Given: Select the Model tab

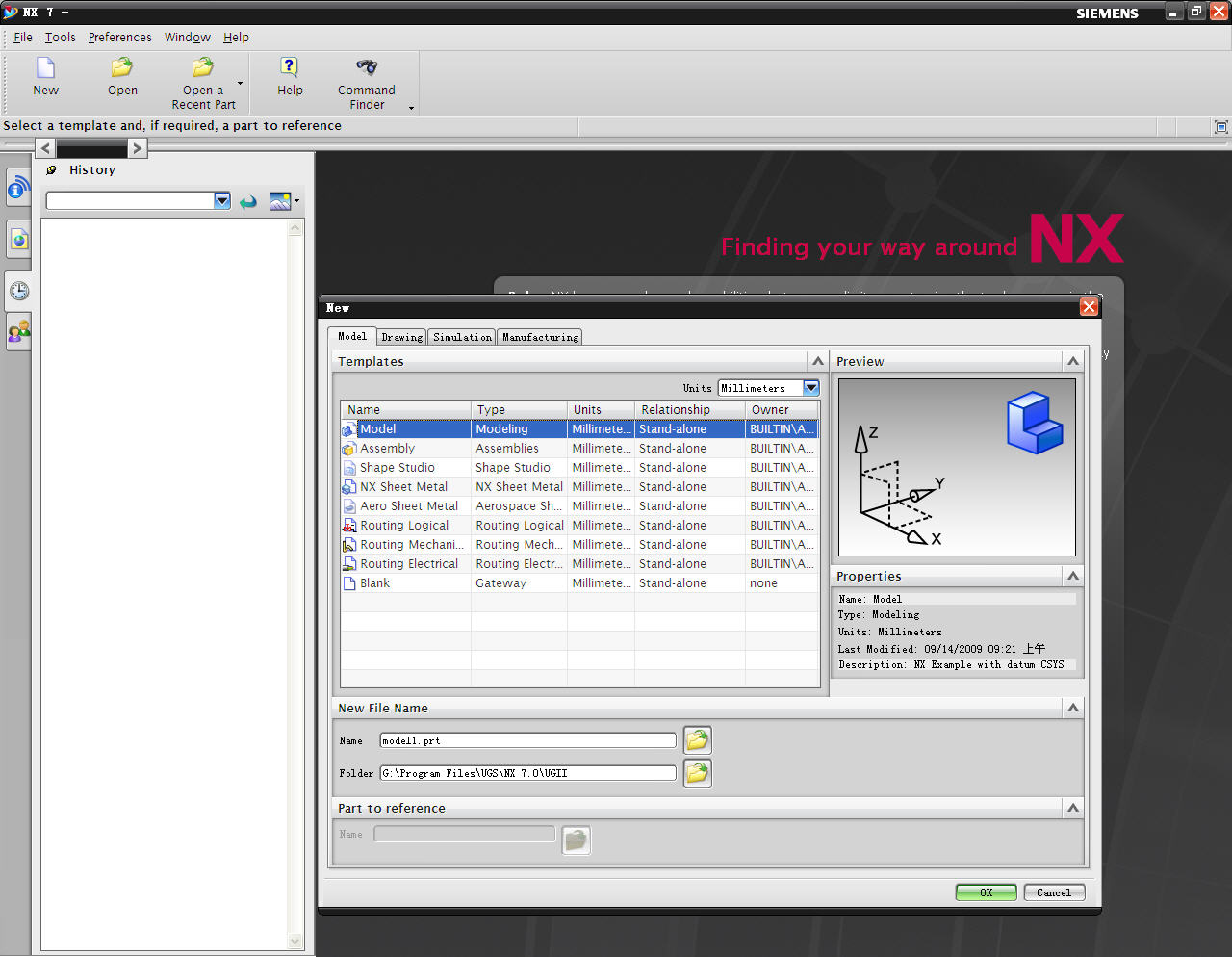Looking at the screenshot, I should tap(351, 336).
